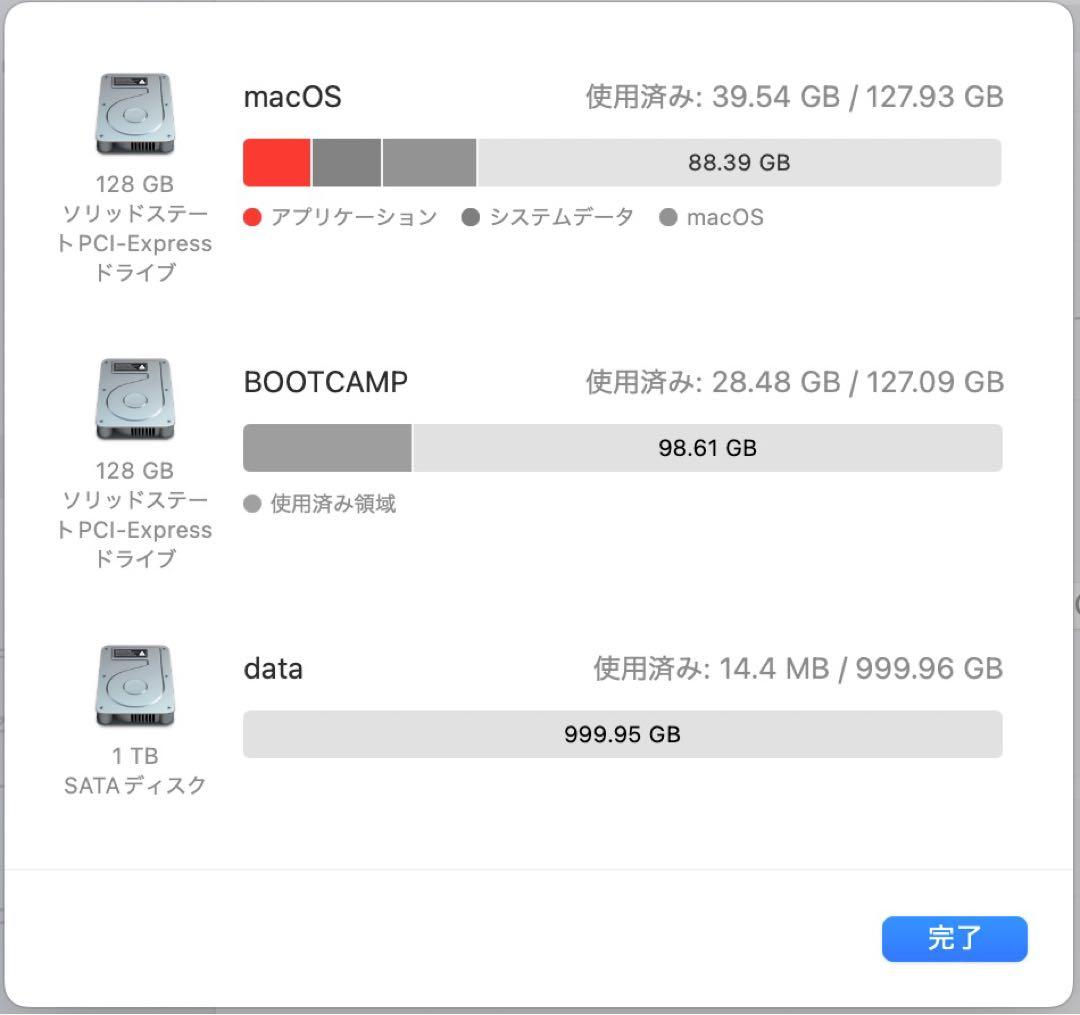Click the 999.95 GB storage bar for data
The image size is (1080, 1015).
click(x=620, y=734)
